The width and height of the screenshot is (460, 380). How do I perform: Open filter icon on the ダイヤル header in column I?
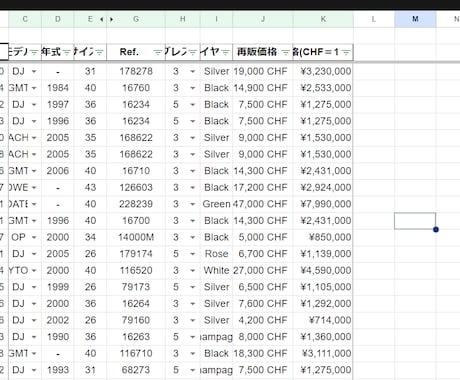[x=225, y=52]
